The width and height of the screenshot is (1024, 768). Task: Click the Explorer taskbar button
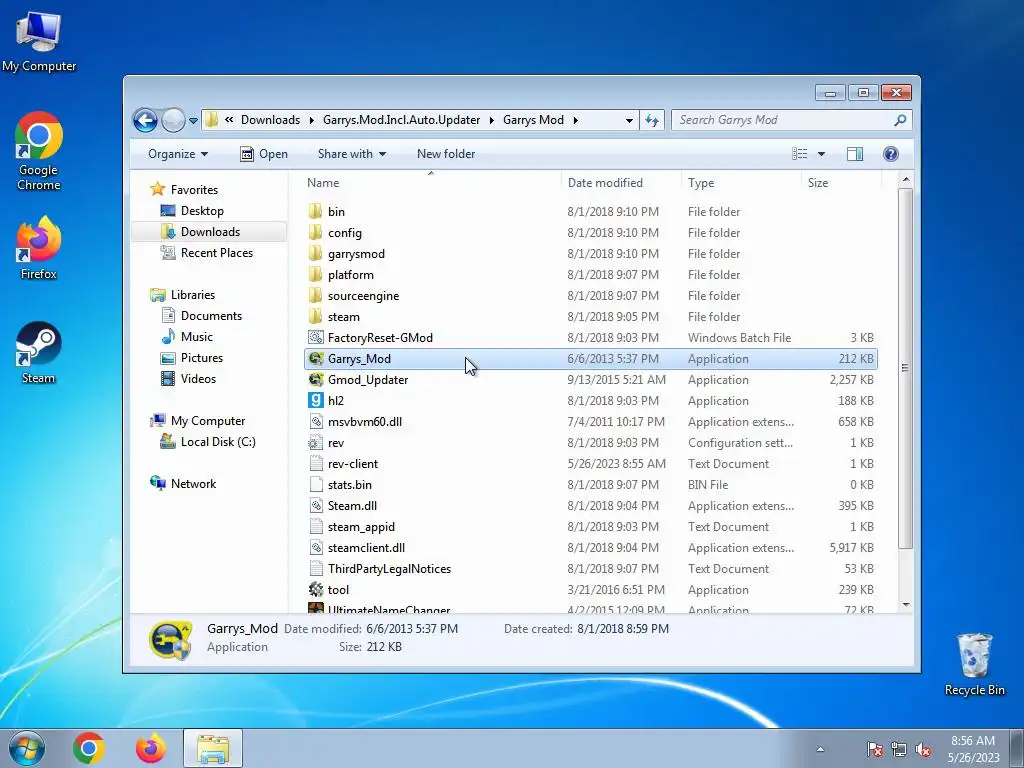coord(213,748)
